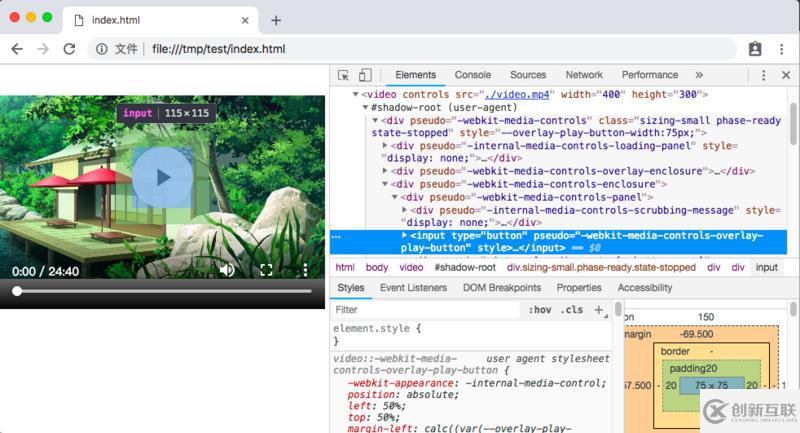The height and width of the screenshot is (433, 800).
Task: Click the left: 50% declaration
Action: (377, 406)
